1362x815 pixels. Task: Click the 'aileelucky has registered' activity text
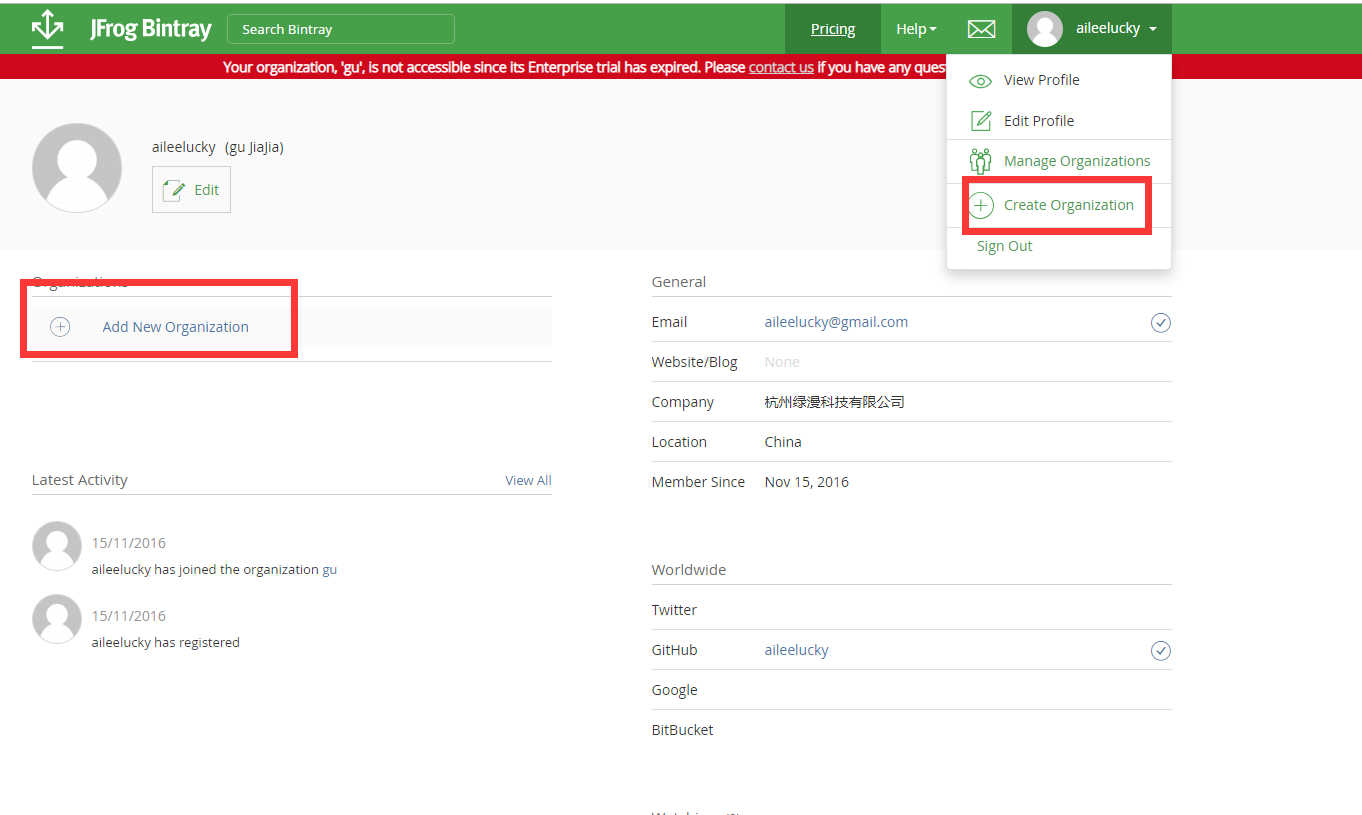pos(166,643)
